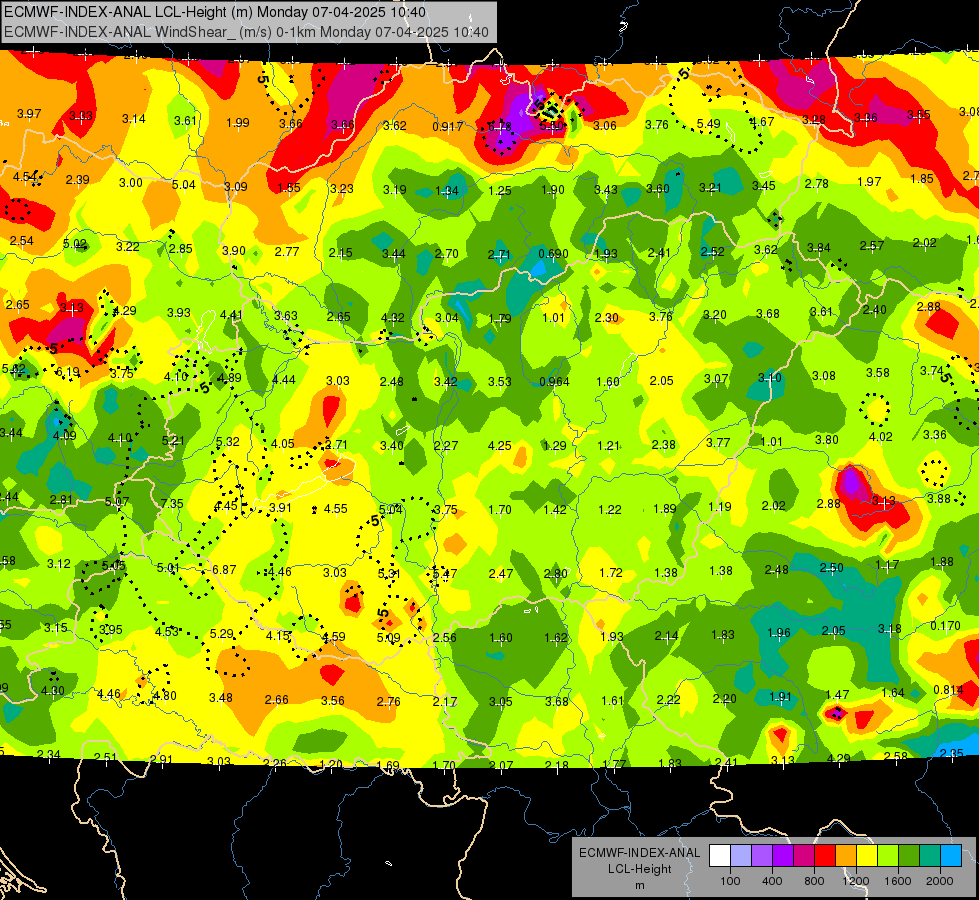Click the legend tick label 100
Image resolution: width=979 pixels, height=900 pixels.
[x=730, y=881]
